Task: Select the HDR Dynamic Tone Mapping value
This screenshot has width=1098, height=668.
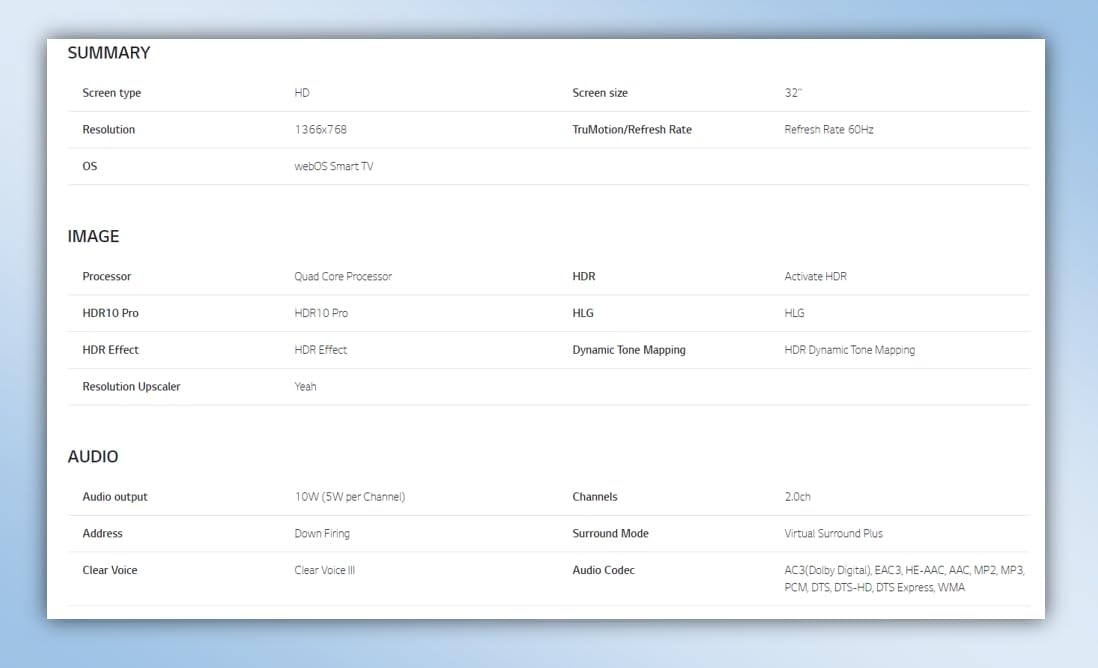Action: pos(849,350)
